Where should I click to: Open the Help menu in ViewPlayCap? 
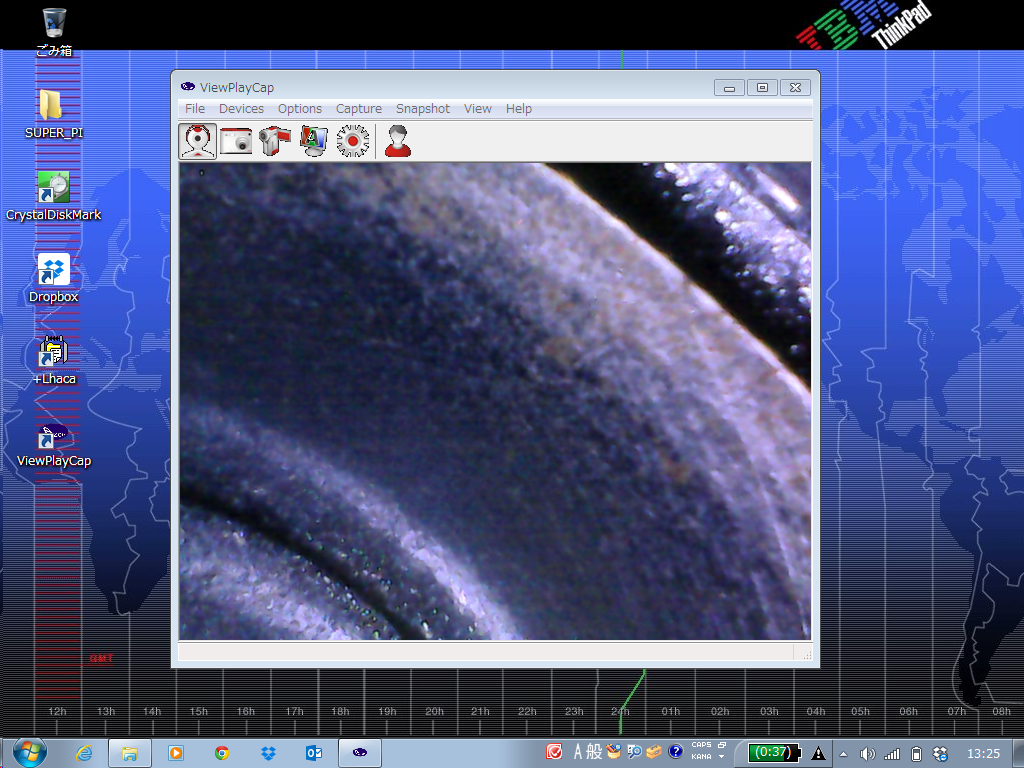(519, 108)
